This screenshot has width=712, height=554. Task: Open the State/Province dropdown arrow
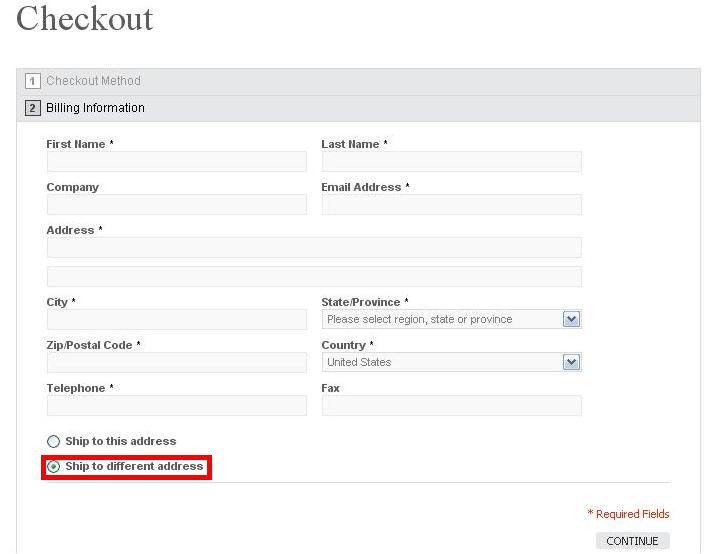(x=571, y=319)
